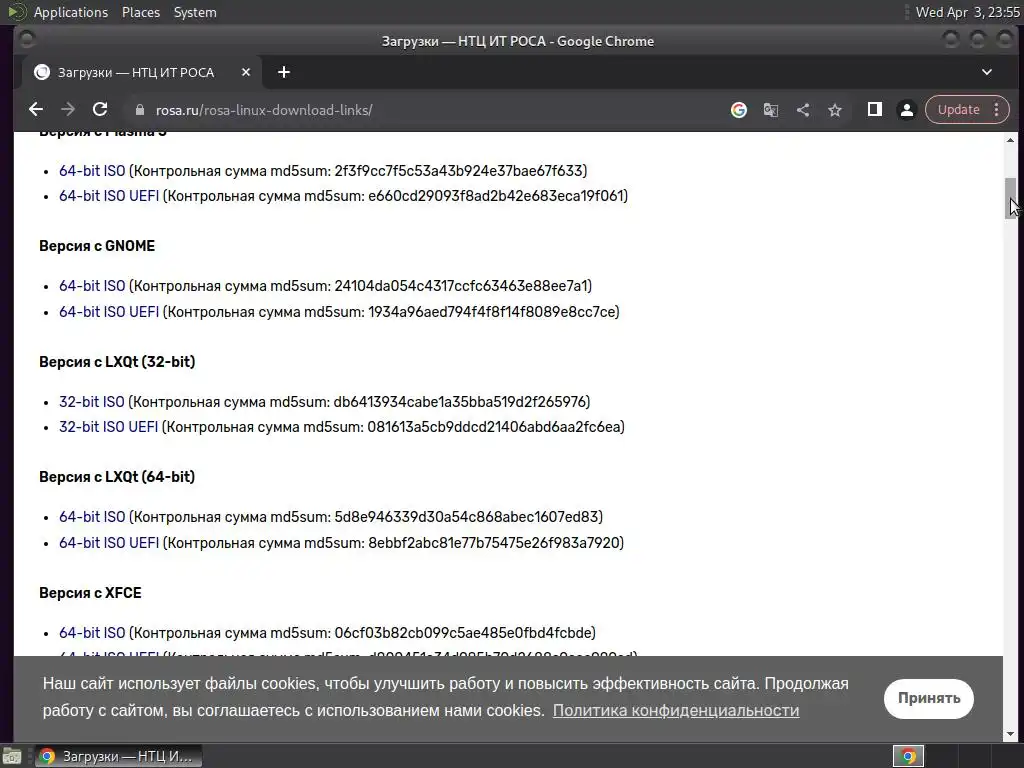Download LXQt 64-bit ISO UEFI

click(109, 543)
